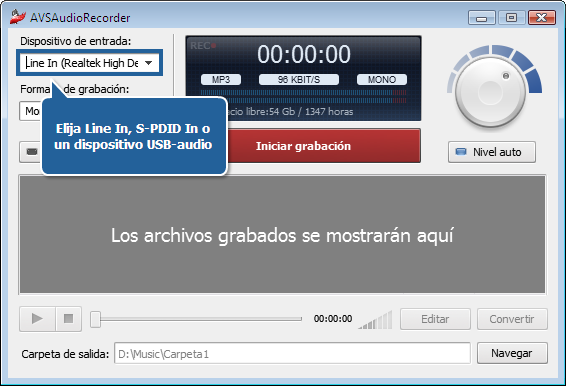The width and height of the screenshot is (566, 386).
Task: Click the Carpeta de salida path field
Action: (x=292, y=354)
